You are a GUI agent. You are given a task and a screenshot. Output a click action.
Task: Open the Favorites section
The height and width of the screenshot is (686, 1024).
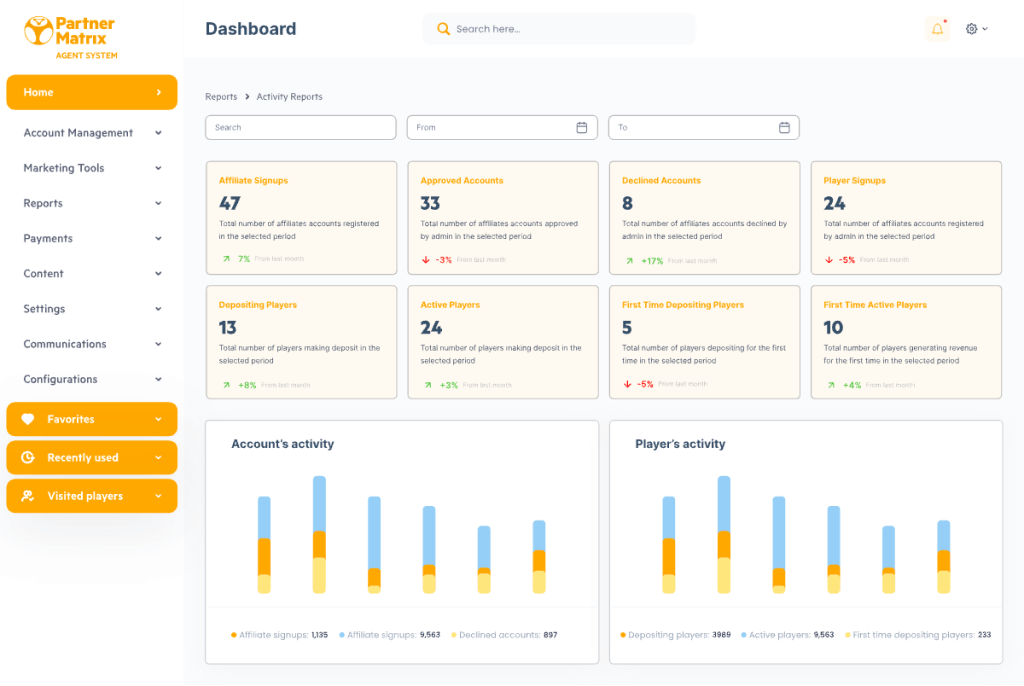coord(91,419)
